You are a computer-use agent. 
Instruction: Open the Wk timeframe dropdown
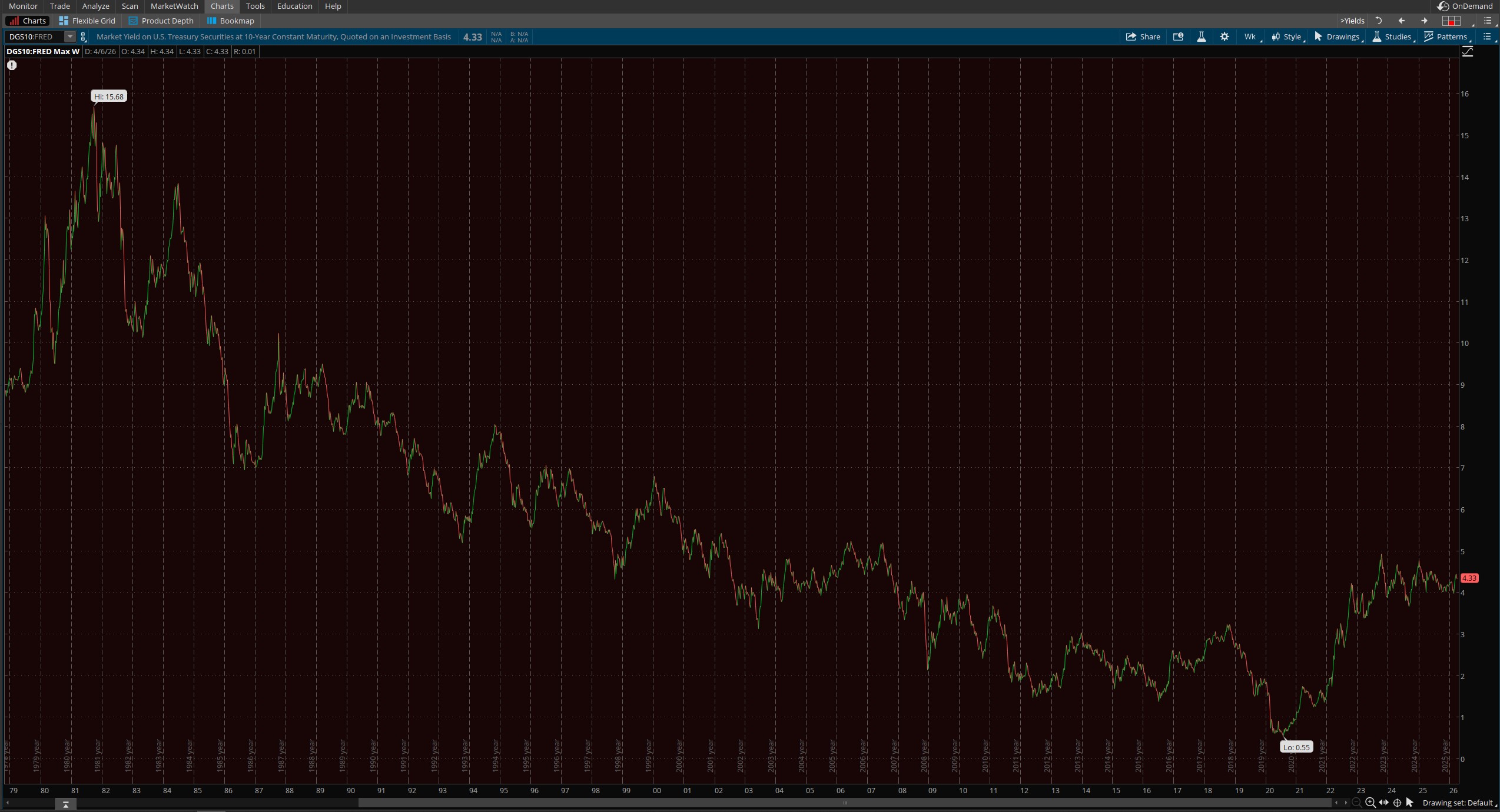click(1250, 36)
